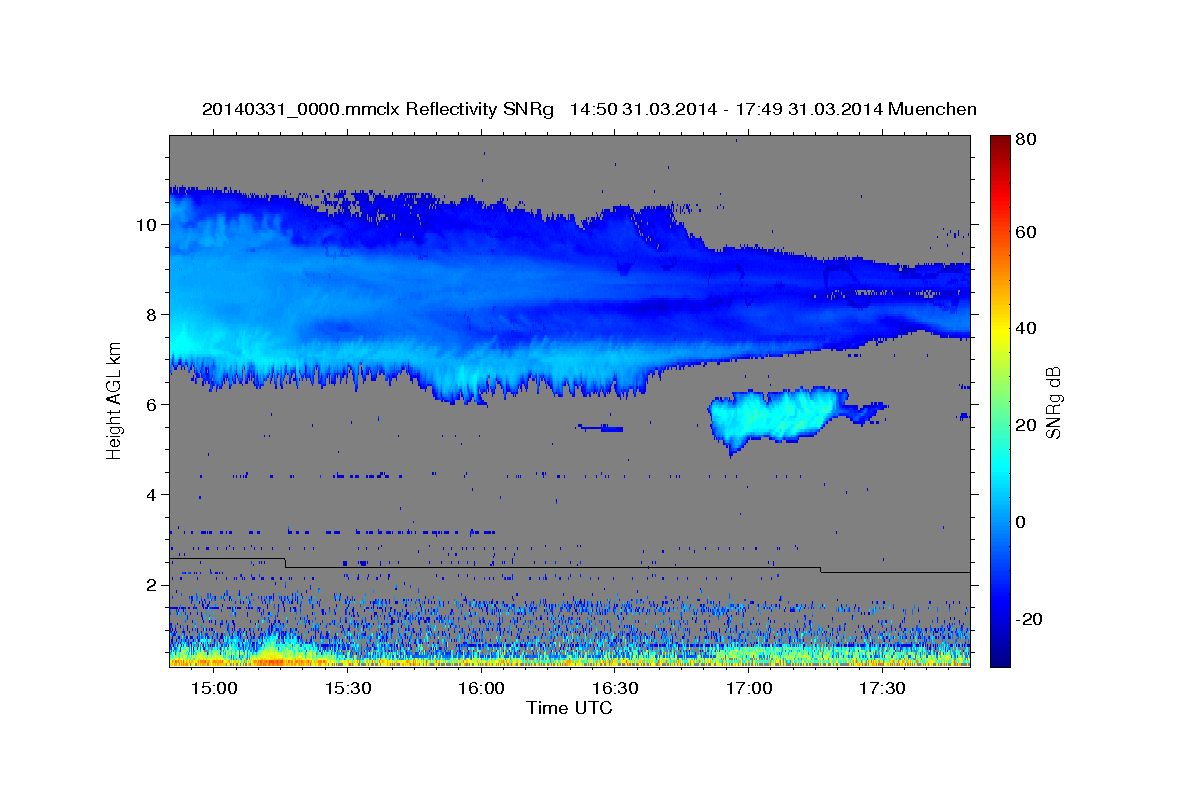The image size is (1200, 800).
Task: Click the height label '6'
Action: coord(153,404)
